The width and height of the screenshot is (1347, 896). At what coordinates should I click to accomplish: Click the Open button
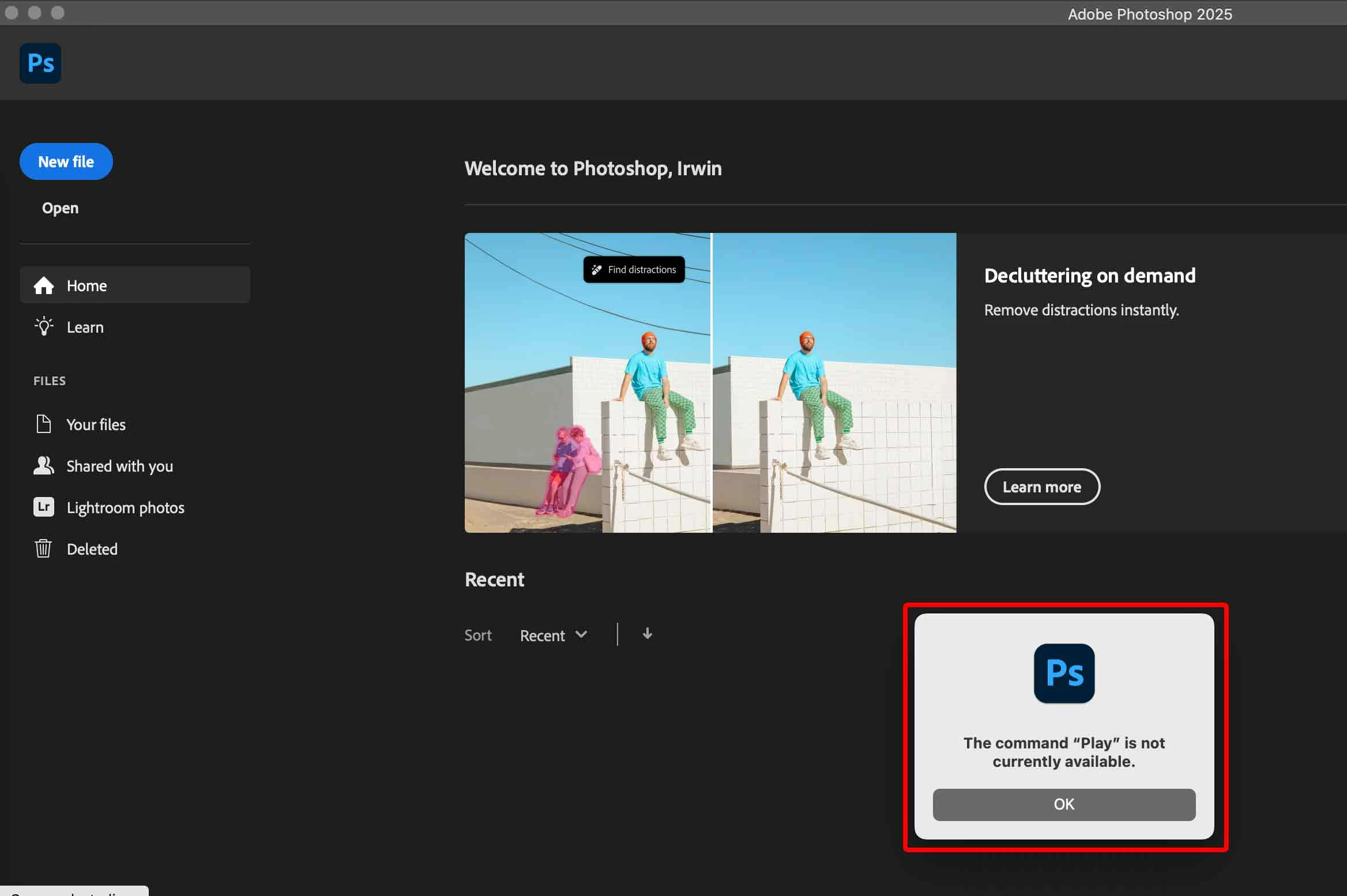click(x=60, y=208)
